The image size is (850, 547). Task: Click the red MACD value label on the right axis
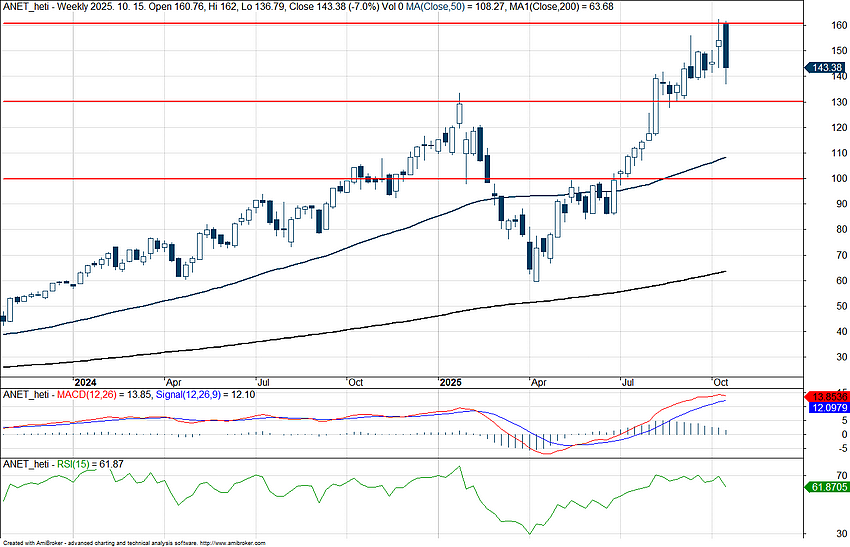coord(828,397)
